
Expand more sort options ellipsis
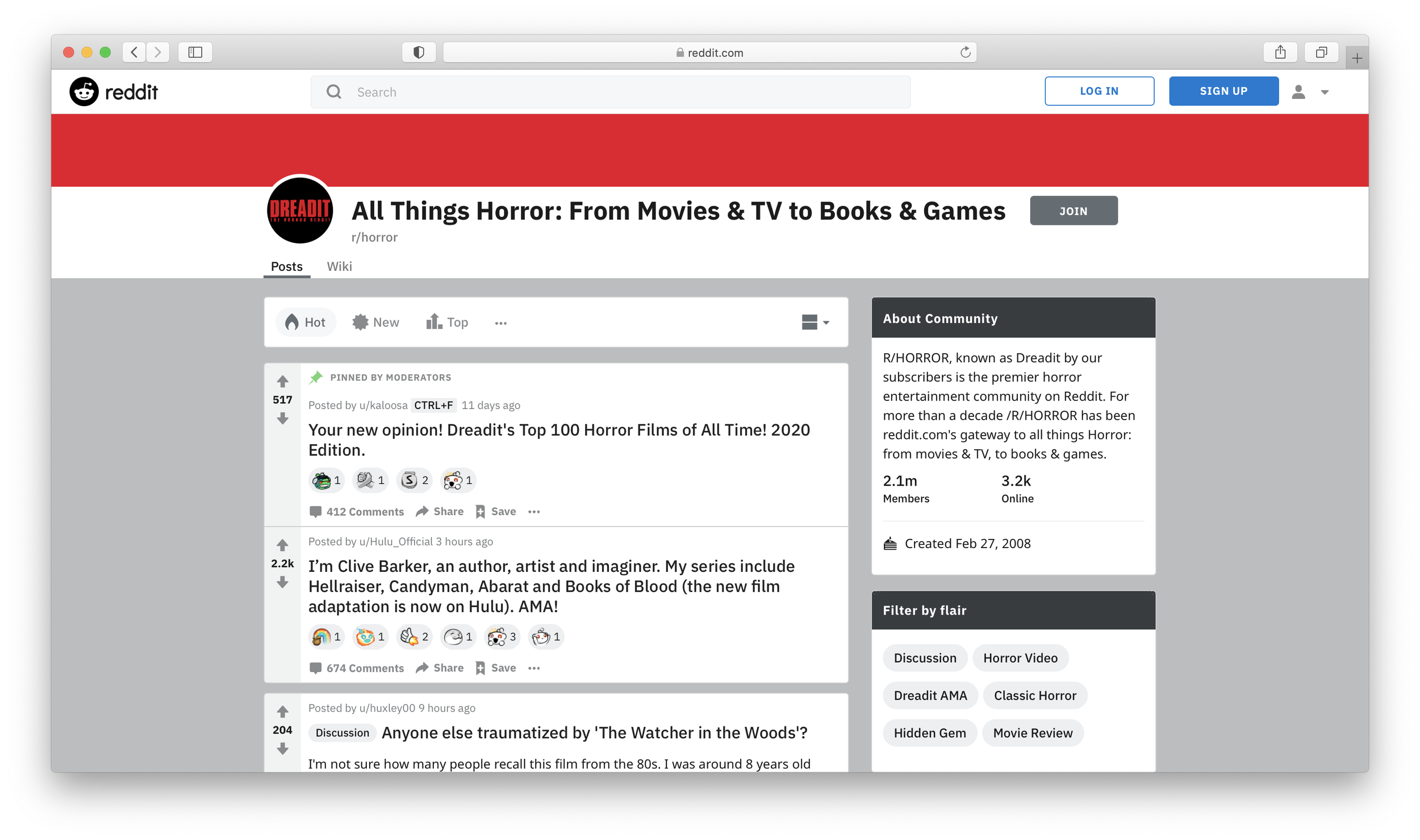500,323
